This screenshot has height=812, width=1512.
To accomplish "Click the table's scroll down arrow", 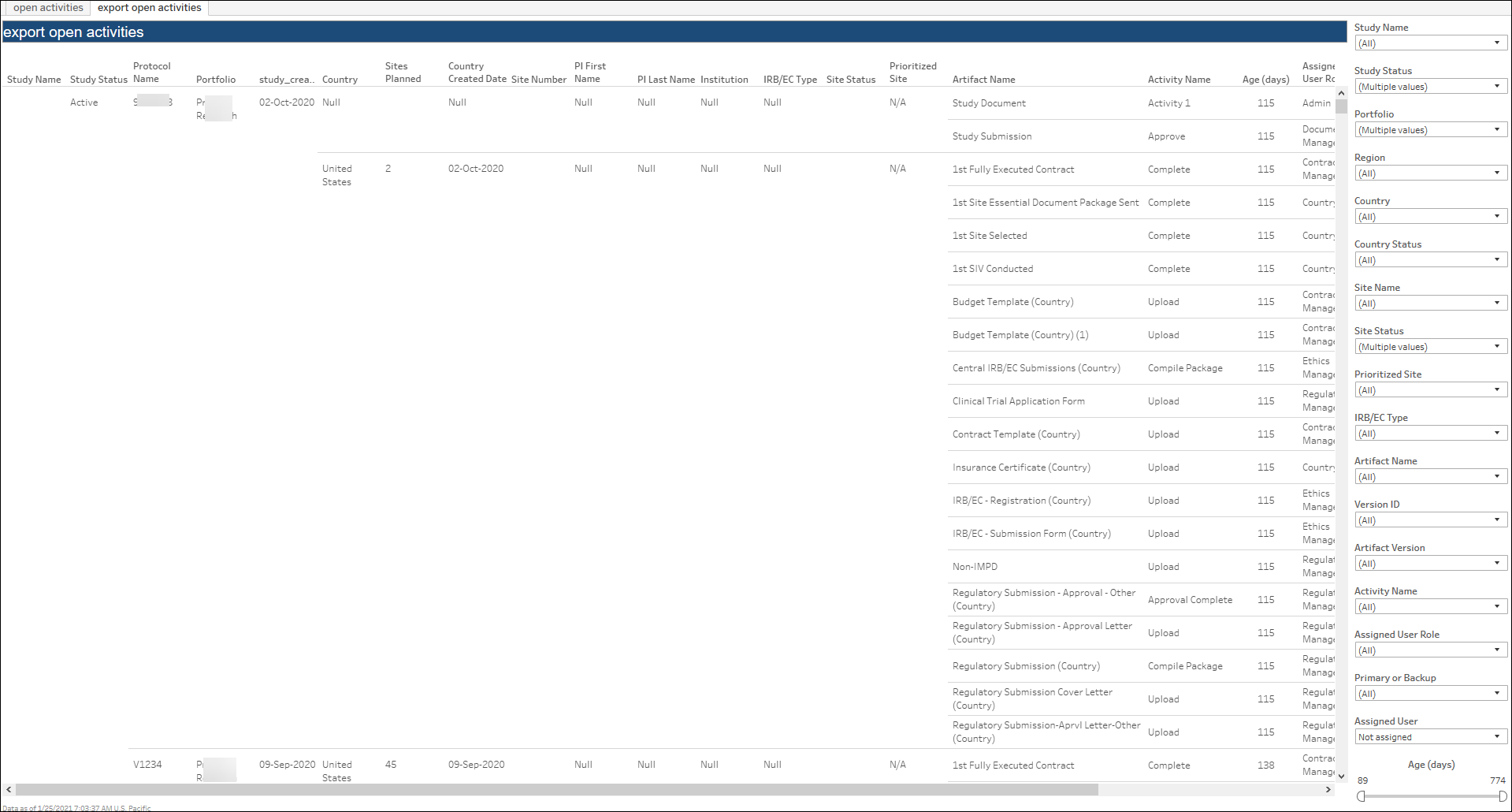I will click(x=1341, y=777).
